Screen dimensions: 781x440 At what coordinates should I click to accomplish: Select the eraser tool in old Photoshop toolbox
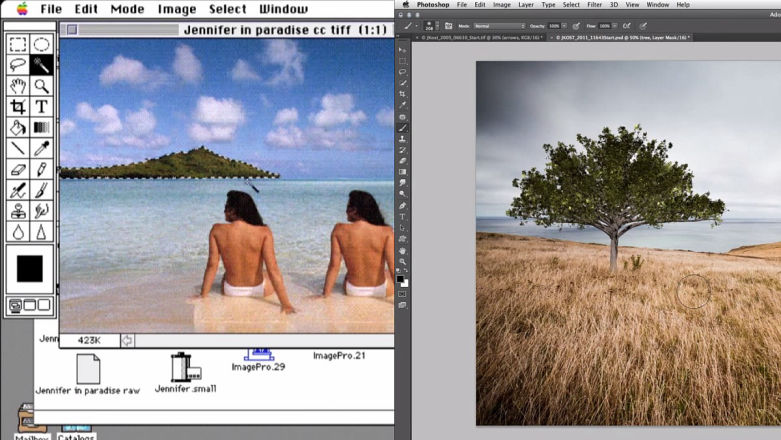18,169
